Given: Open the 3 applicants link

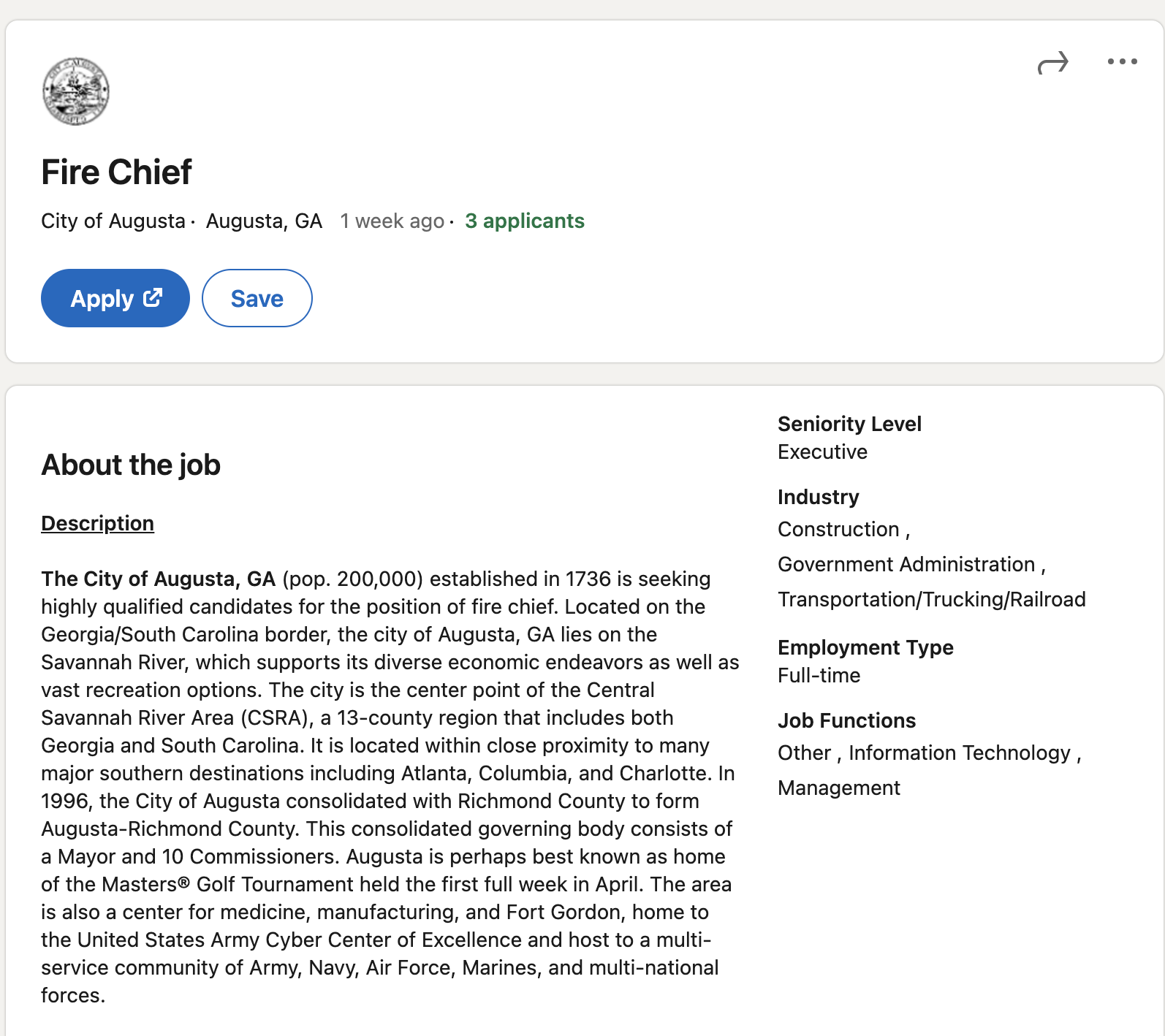Looking at the screenshot, I should tap(525, 221).
